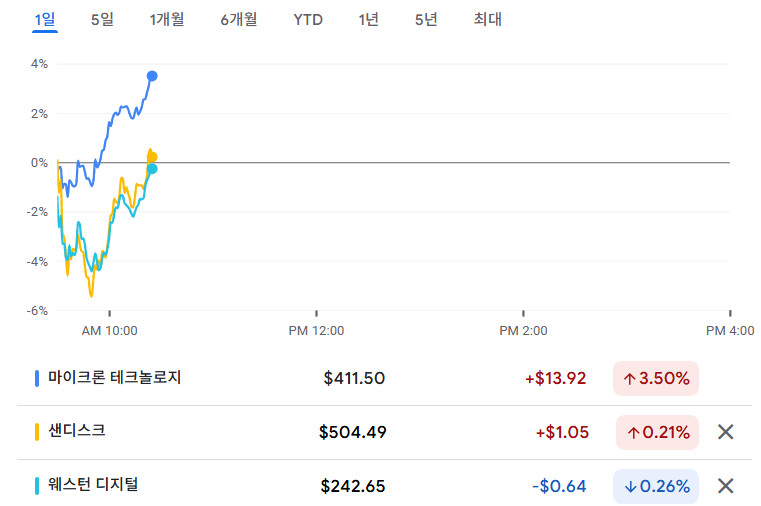Switch to the 5일 range tab
The height and width of the screenshot is (506, 761).
tap(102, 19)
